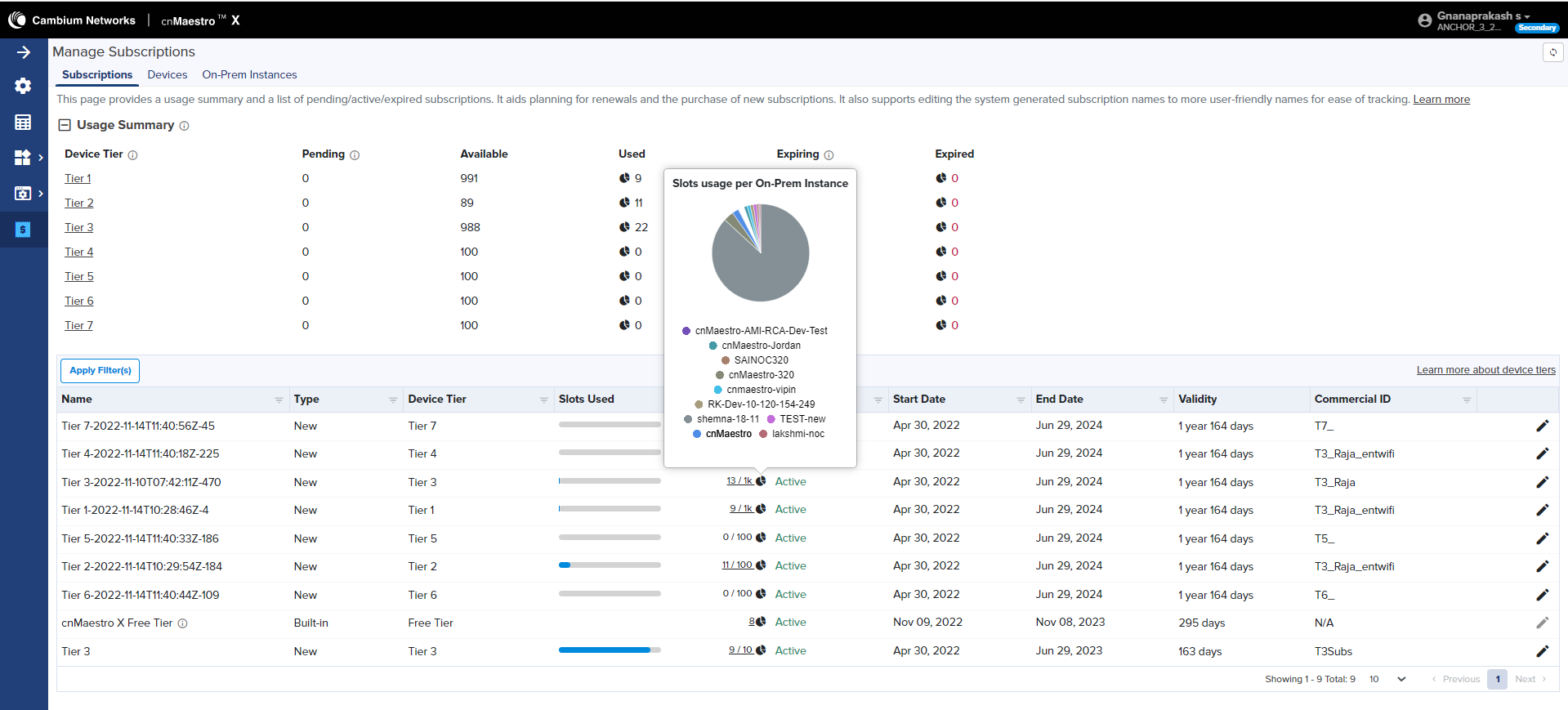Image resolution: width=1568 pixels, height=710 pixels.
Task: Click slots progress bar for last Tier 3 row
Action: pyautogui.click(x=610, y=650)
